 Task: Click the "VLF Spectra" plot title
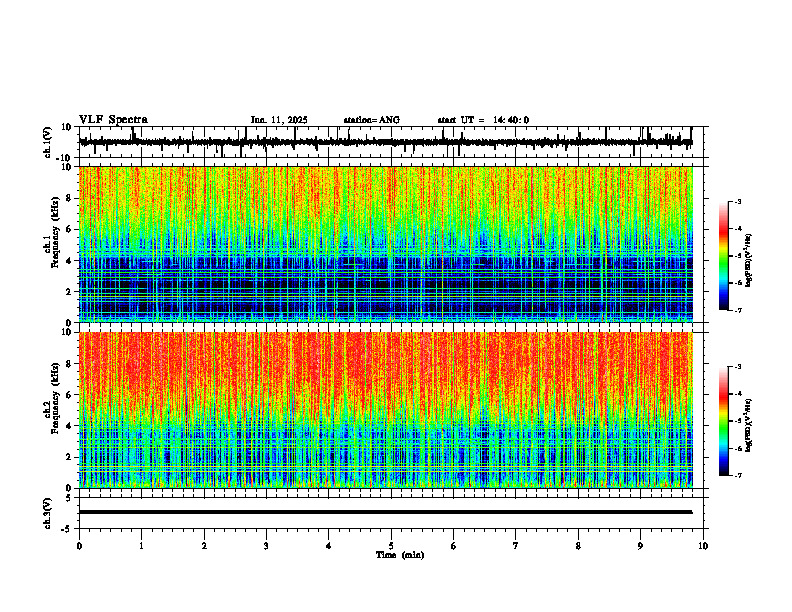[113, 120]
